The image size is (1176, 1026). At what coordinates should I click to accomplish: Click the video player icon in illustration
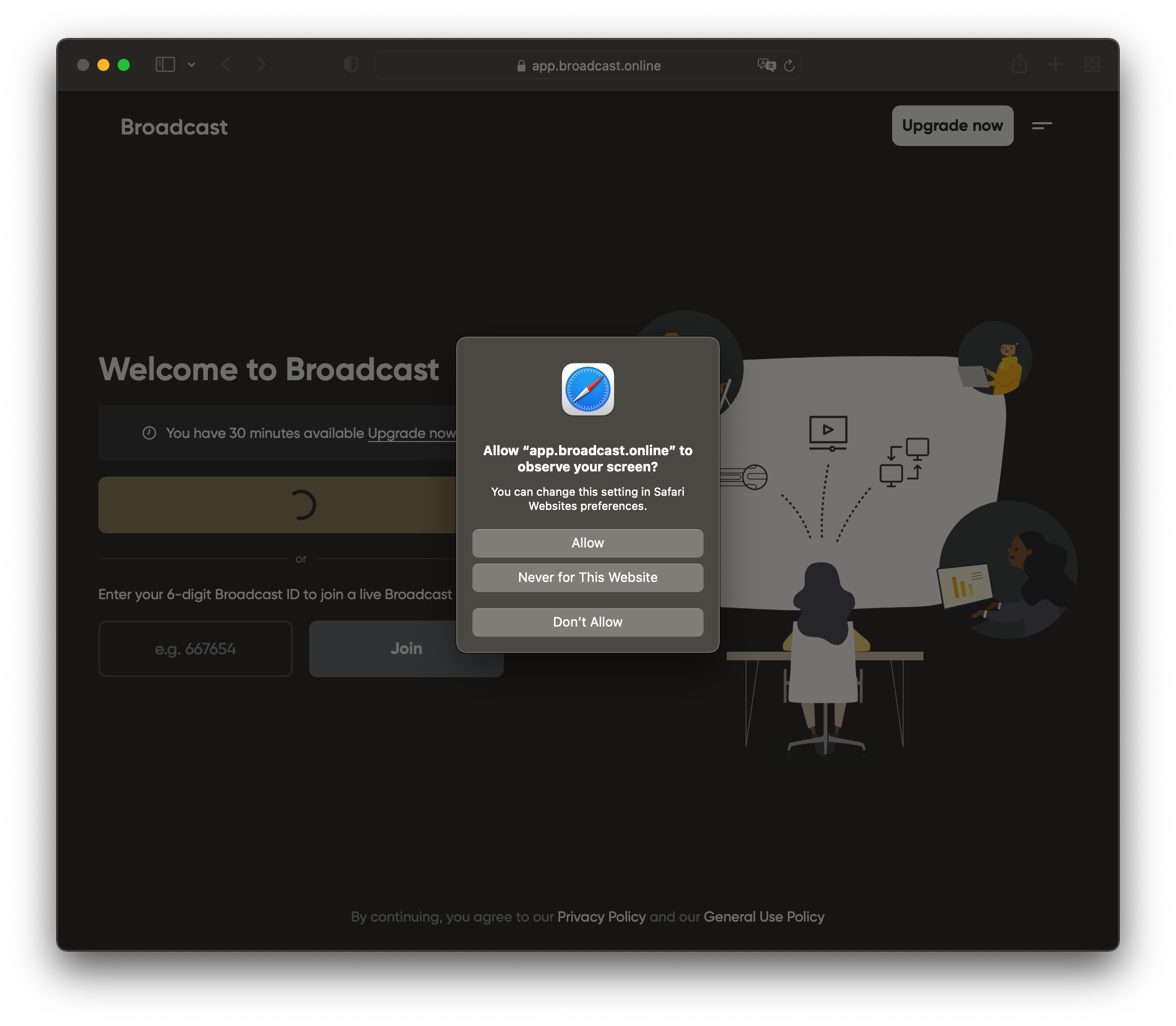[828, 433]
